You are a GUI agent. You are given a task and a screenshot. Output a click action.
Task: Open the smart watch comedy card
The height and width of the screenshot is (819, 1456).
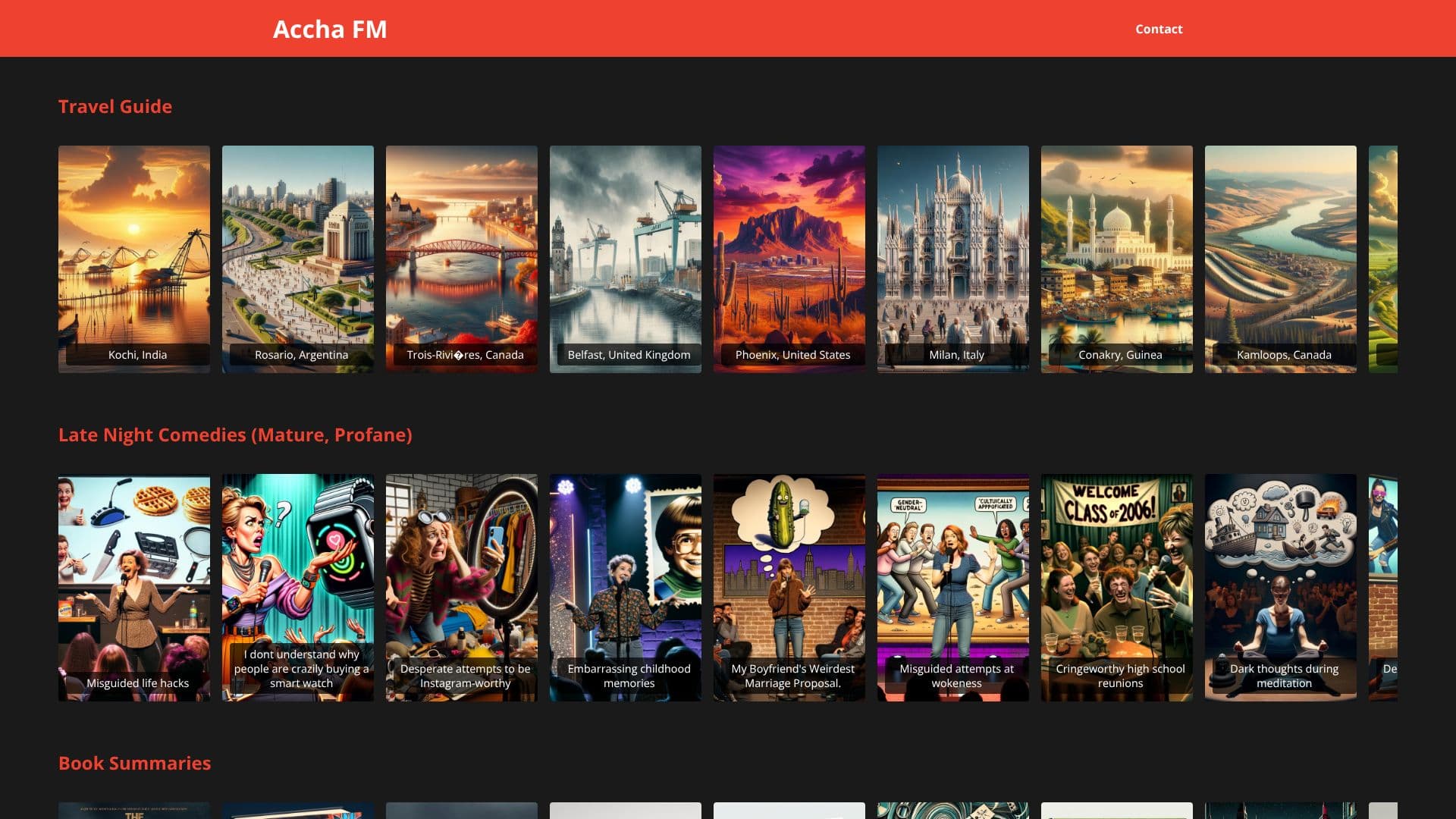tap(298, 588)
